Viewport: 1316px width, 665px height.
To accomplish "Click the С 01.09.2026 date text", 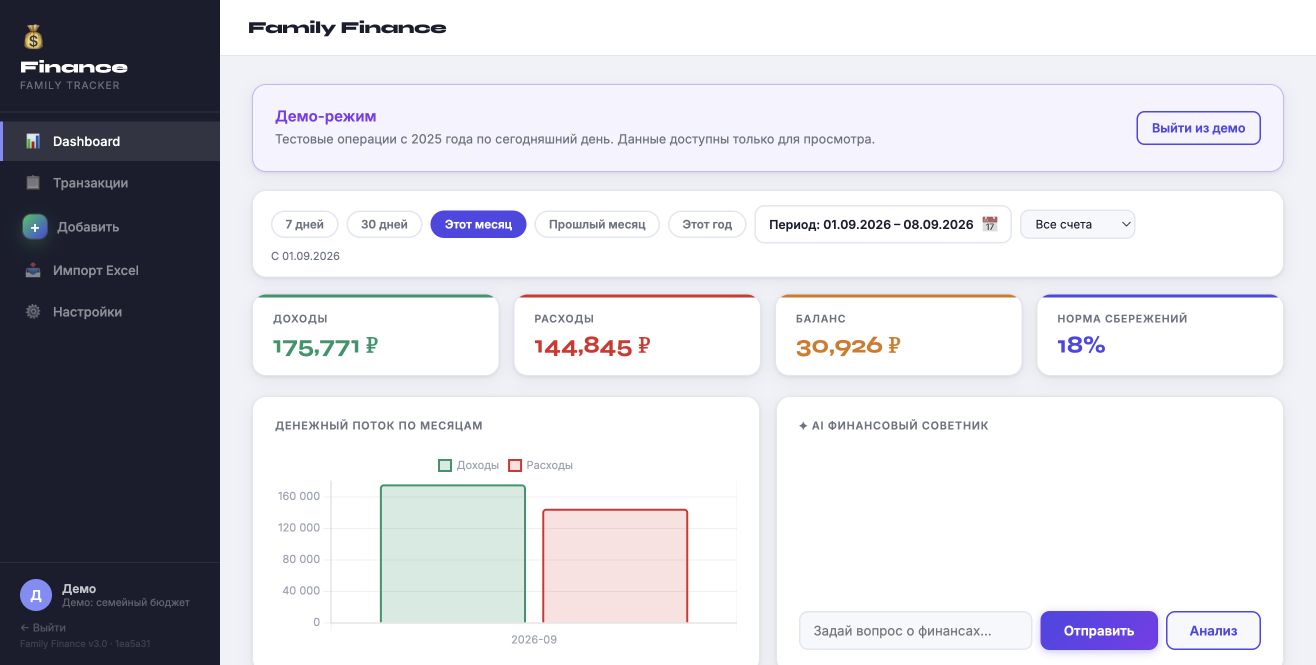I will pos(305,256).
